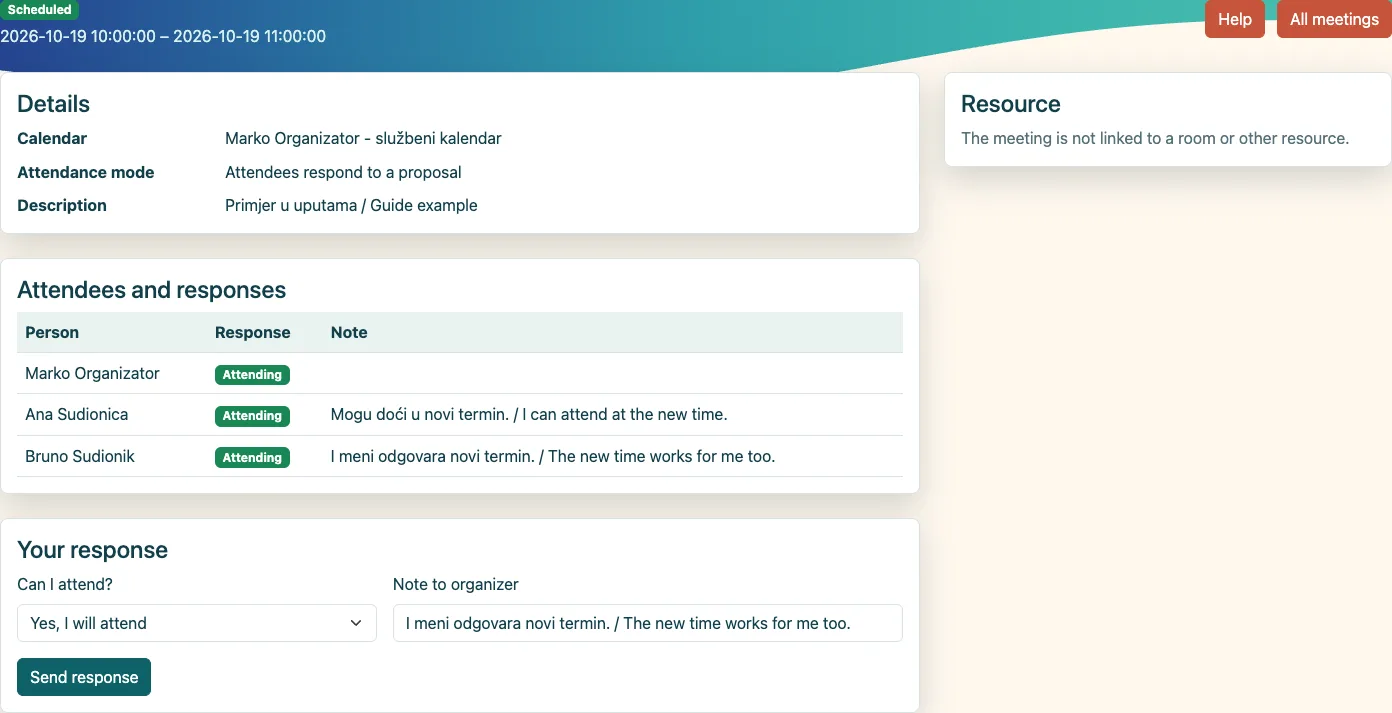Click the Details heading
Viewport: 1392px width, 713px height.
54,104
